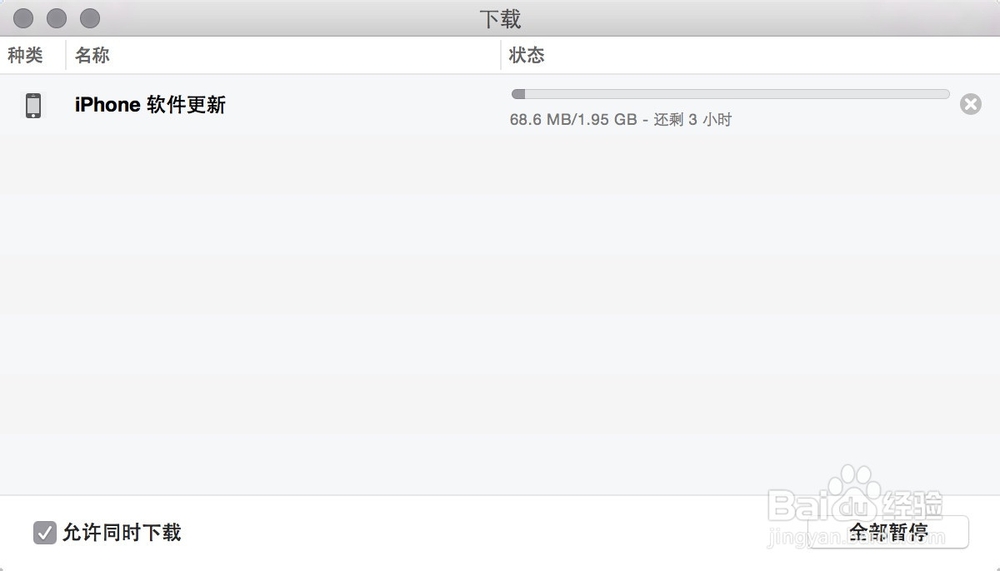
Task: Select the iPhone 软件更新 entry name
Action: 150,105
